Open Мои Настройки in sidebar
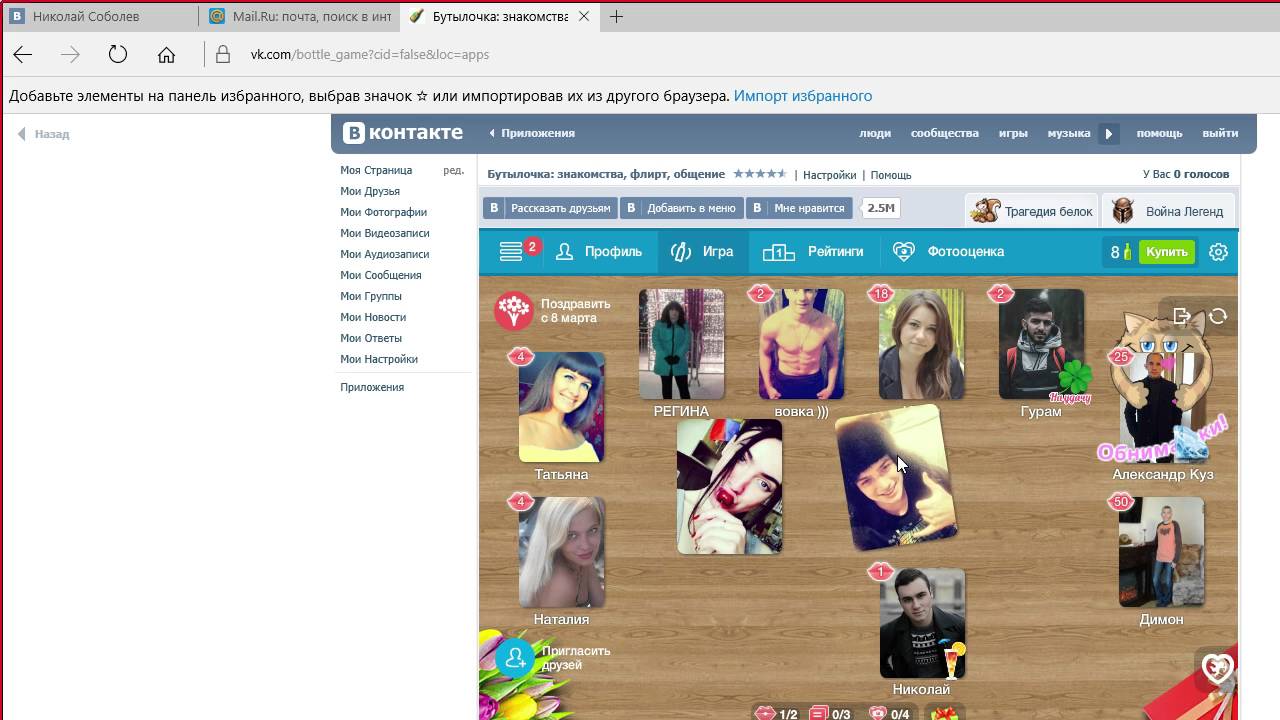 click(x=379, y=359)
